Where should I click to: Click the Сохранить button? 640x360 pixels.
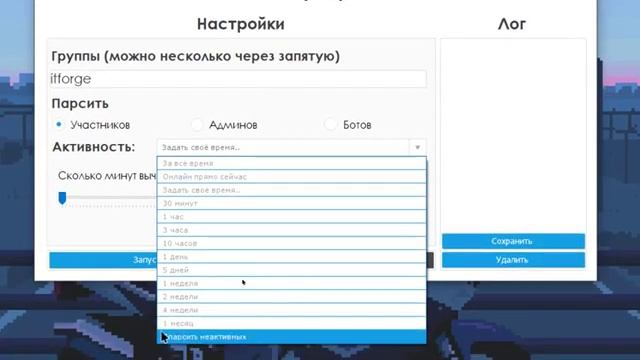[513, 241]
